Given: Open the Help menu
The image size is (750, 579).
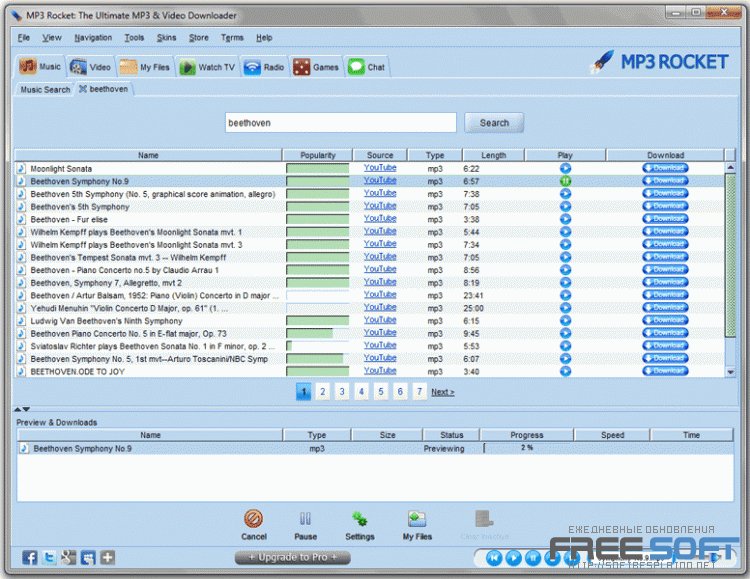Looking at the screenshot, I should (264, 37).
